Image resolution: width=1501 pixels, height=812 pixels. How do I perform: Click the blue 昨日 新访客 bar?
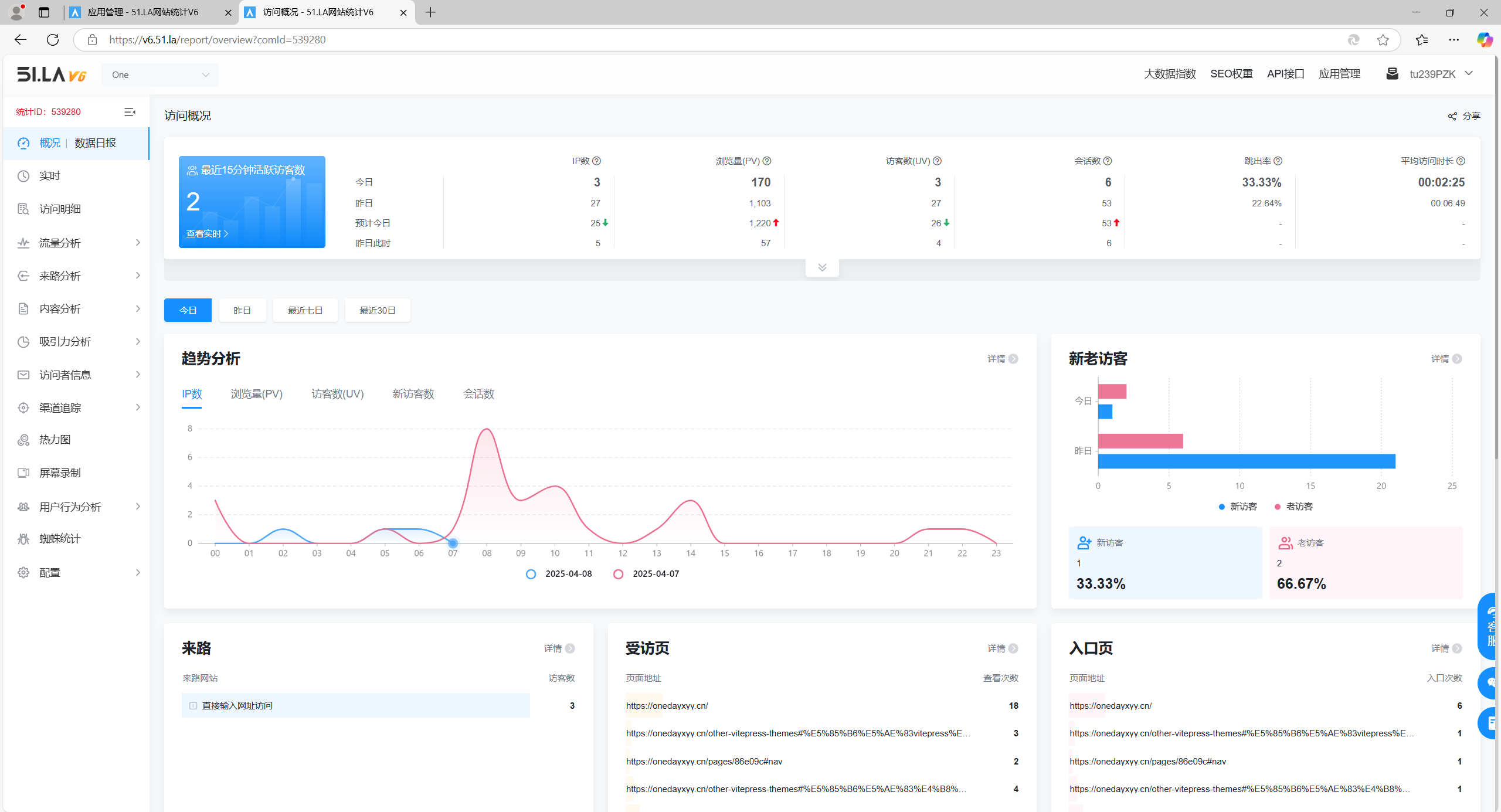pos(1247,461)
